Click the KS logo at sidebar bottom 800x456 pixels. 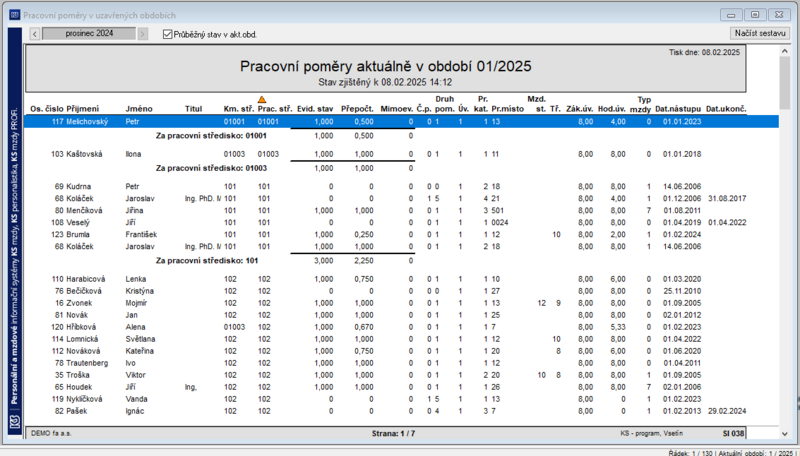click(x=15, y=423)
